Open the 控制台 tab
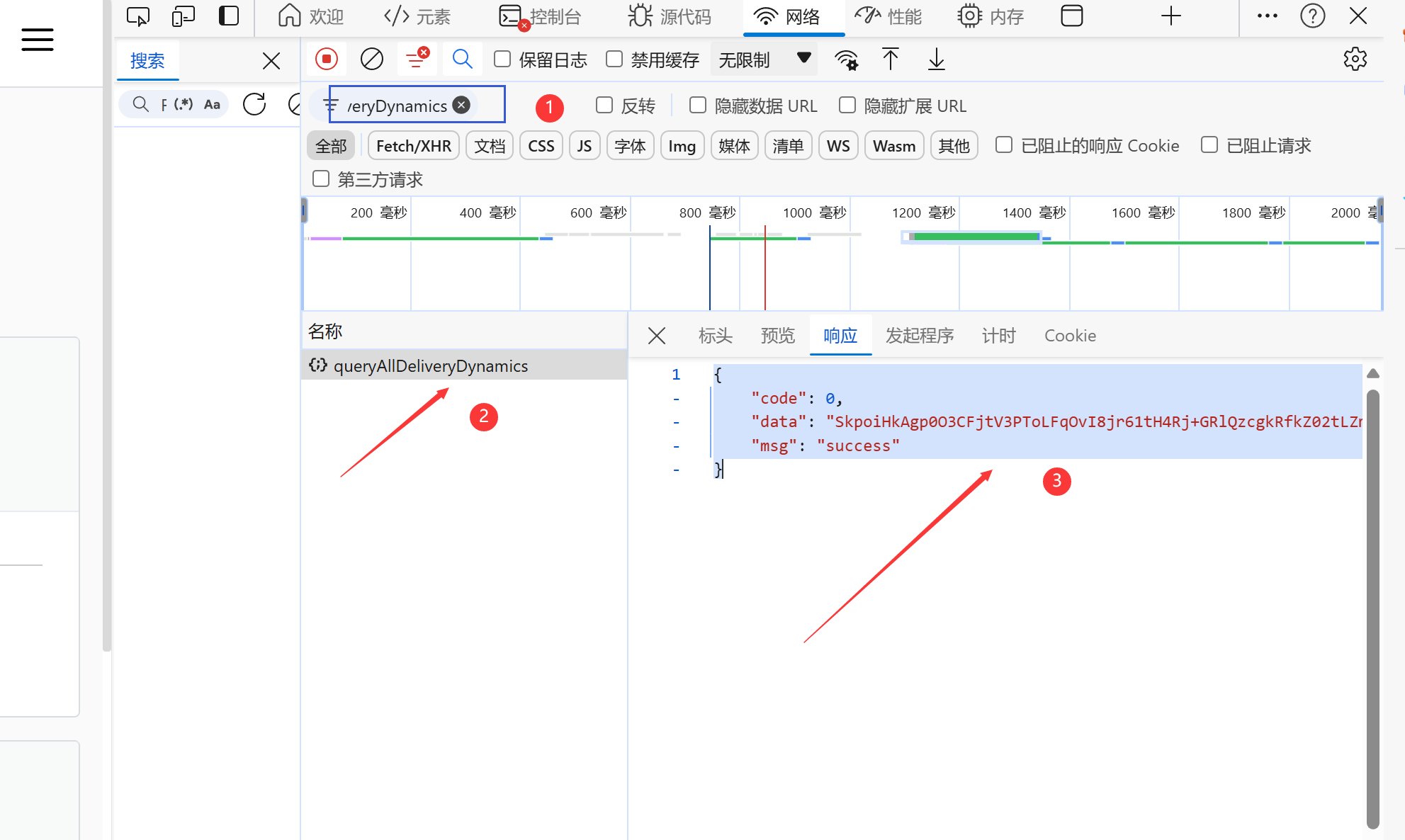The height and width of the screenshot is (840, 1405). point(541,16)
